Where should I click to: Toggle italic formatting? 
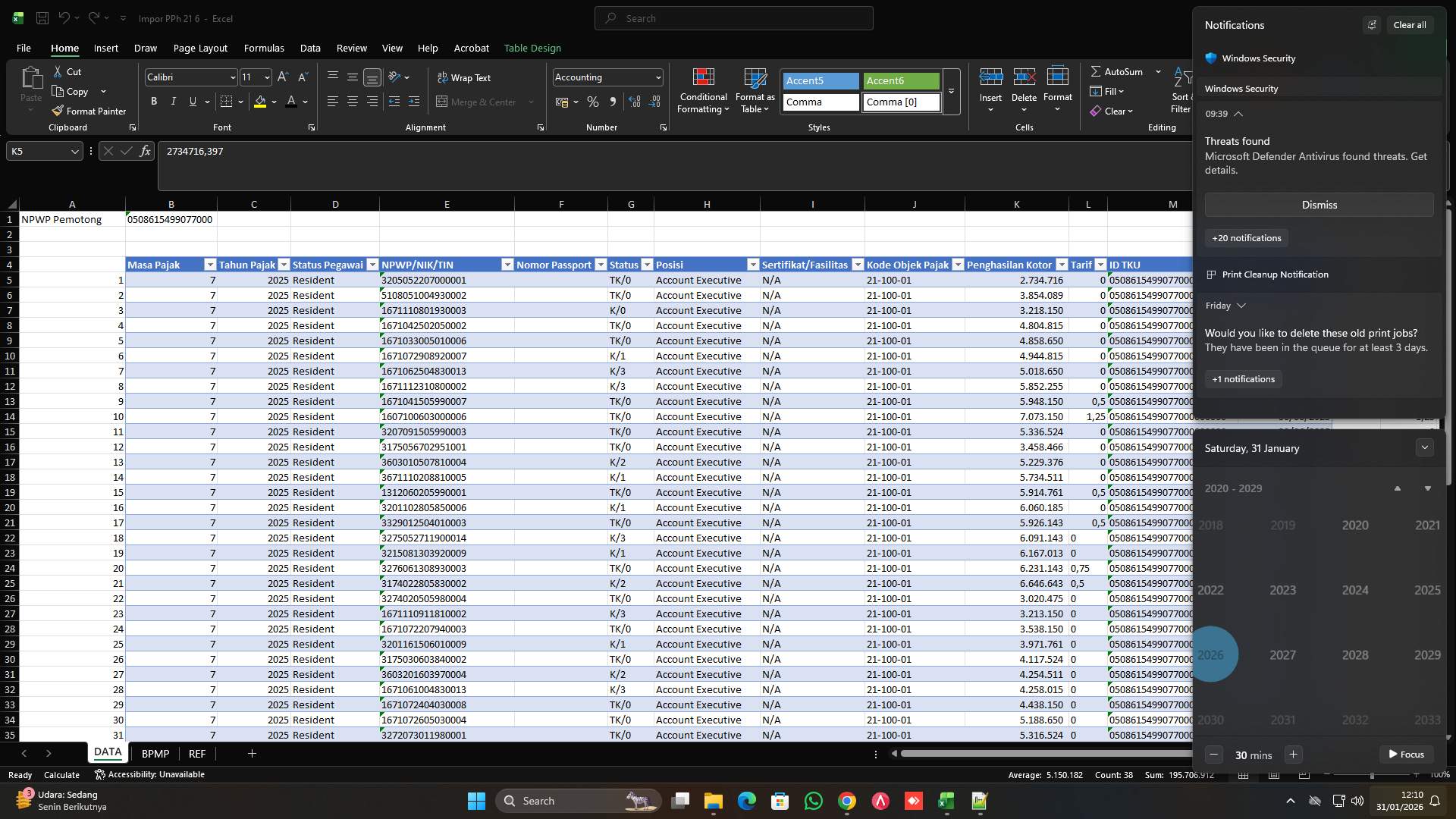click(173, 101)
